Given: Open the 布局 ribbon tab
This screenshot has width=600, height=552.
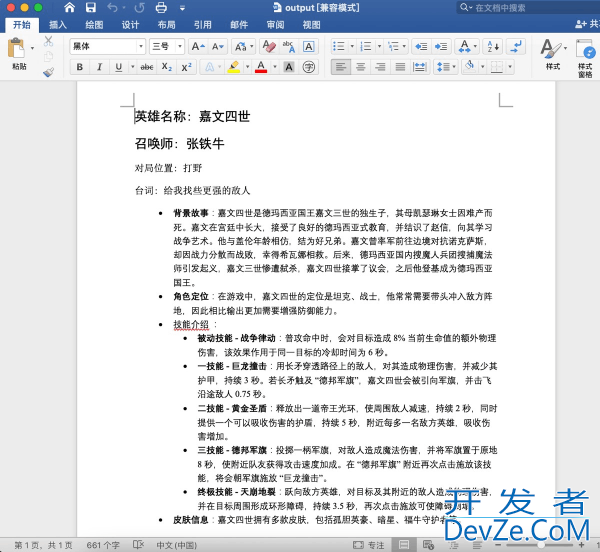Looking at the screenshot, I should [166, 25].
